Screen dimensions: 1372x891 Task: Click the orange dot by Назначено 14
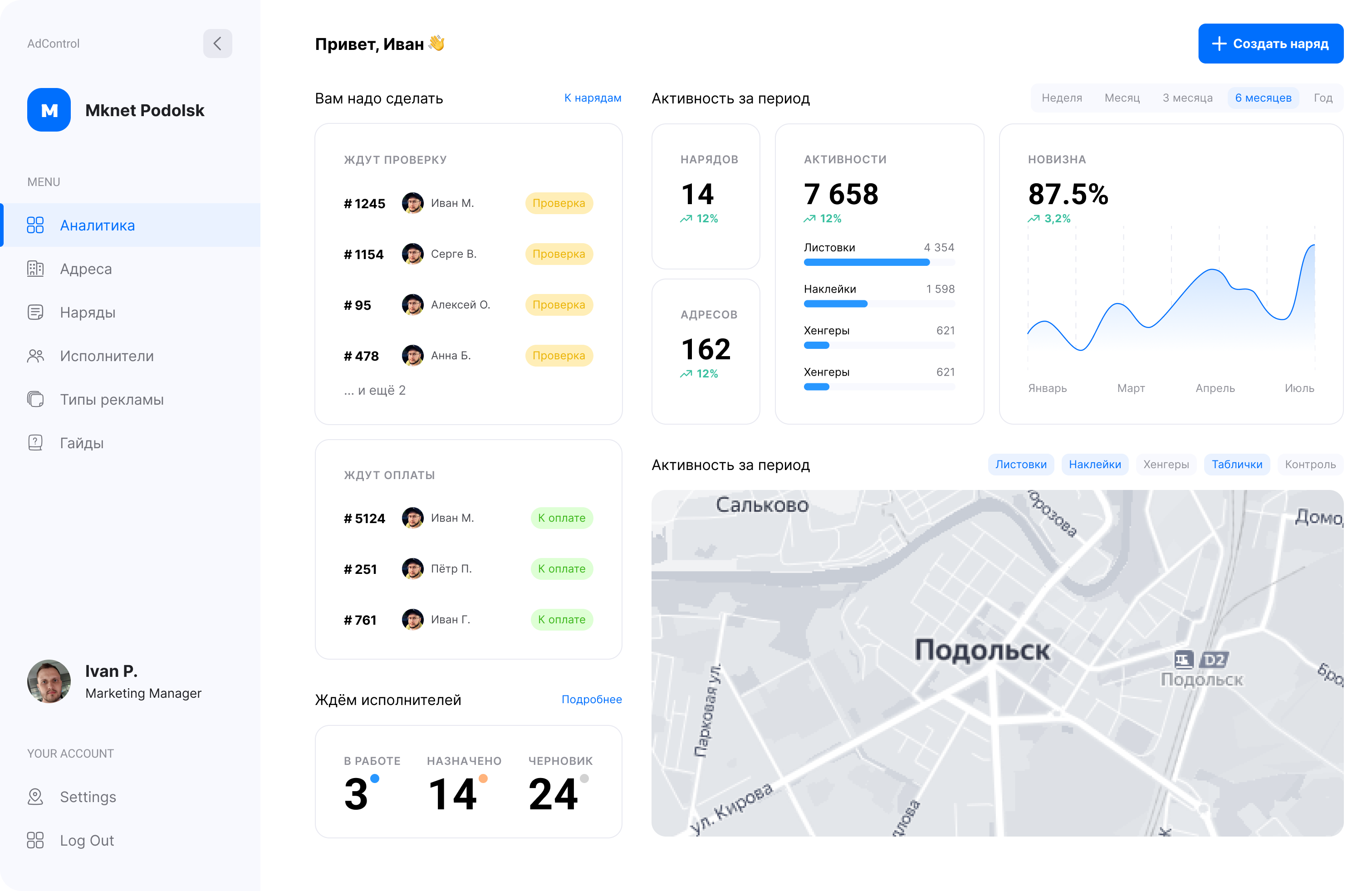coord(483,778)
